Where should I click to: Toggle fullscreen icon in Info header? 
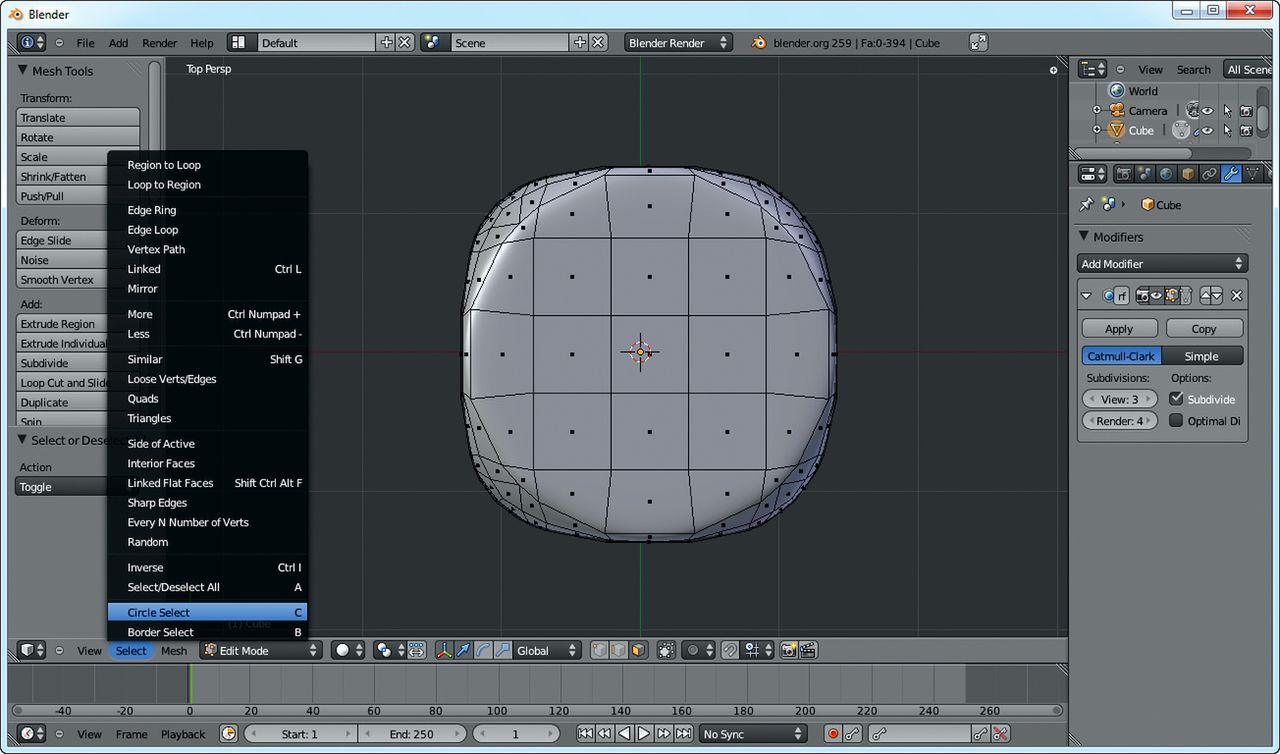click(x=979, y=43)
